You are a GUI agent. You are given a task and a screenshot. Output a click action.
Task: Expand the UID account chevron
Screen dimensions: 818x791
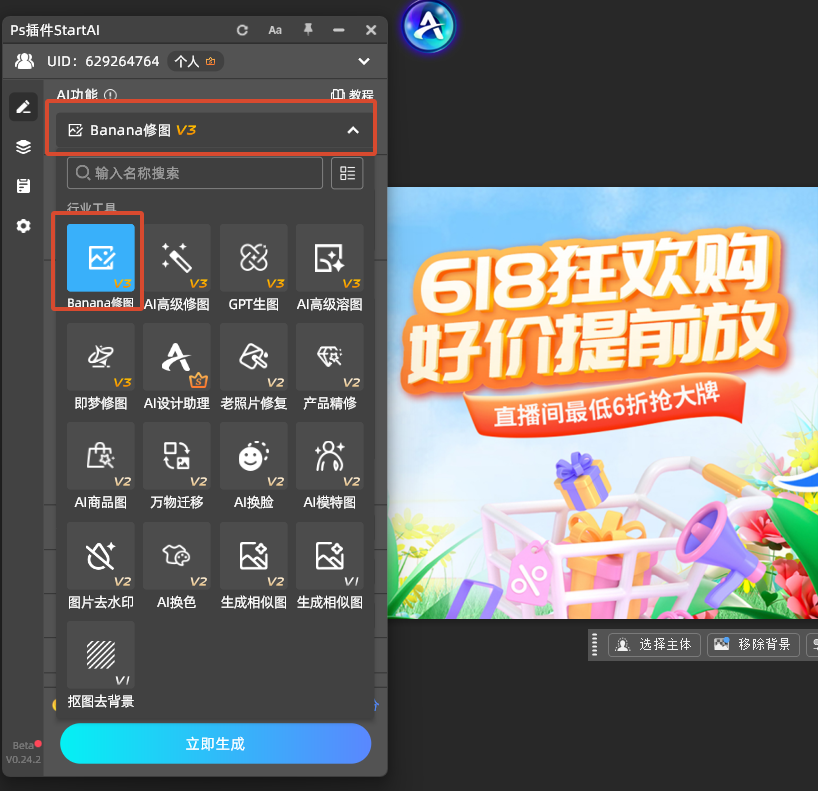(x=364, y=62)
